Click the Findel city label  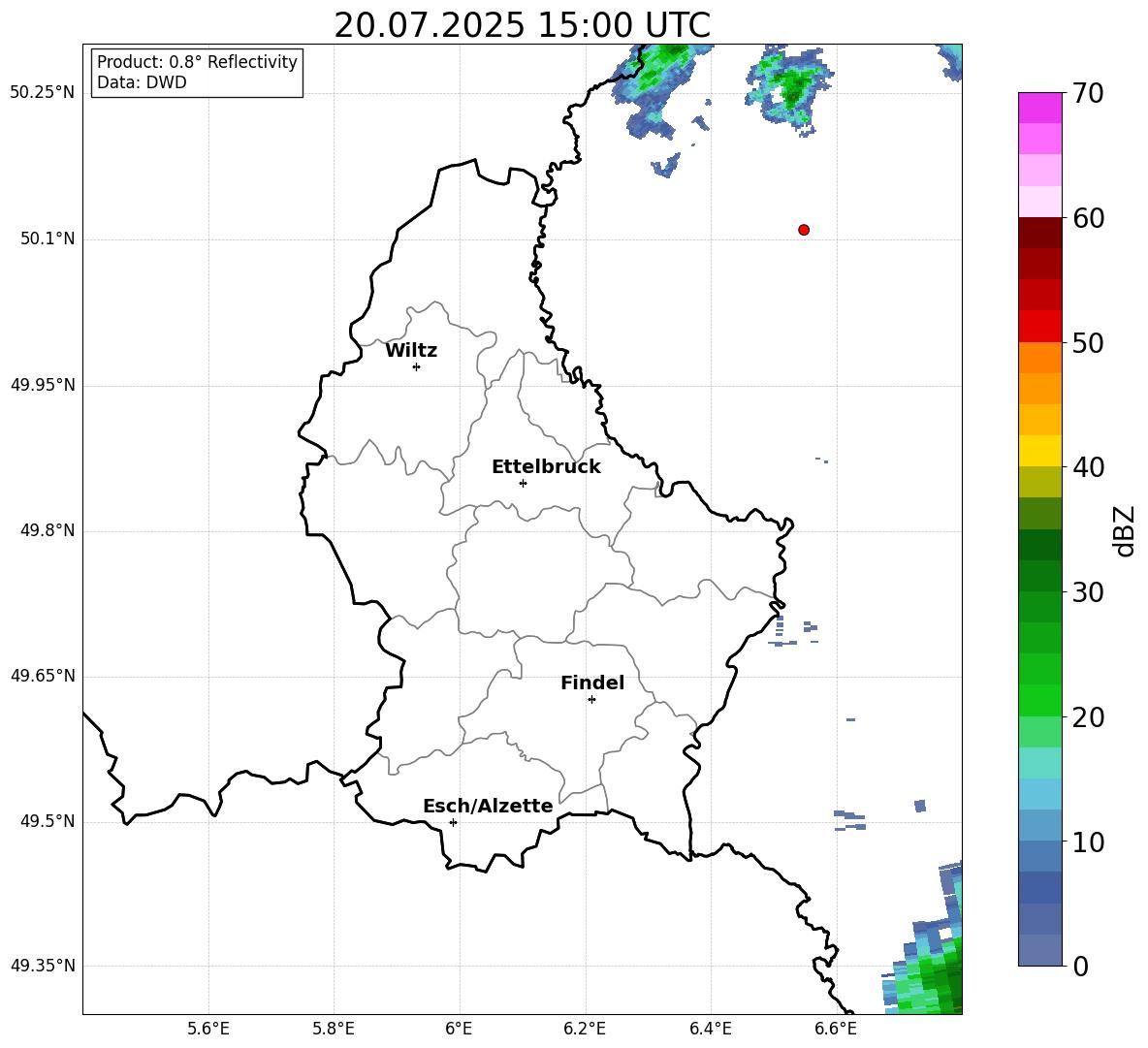[x=592, y=683]
